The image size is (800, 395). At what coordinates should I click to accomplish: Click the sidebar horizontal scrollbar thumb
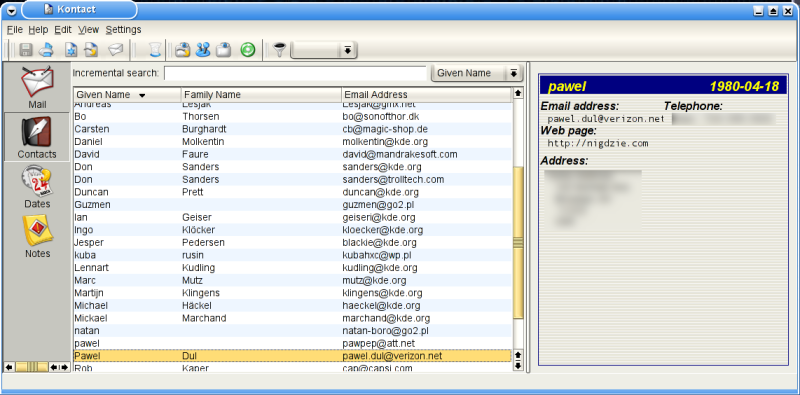tap(32, 367)
